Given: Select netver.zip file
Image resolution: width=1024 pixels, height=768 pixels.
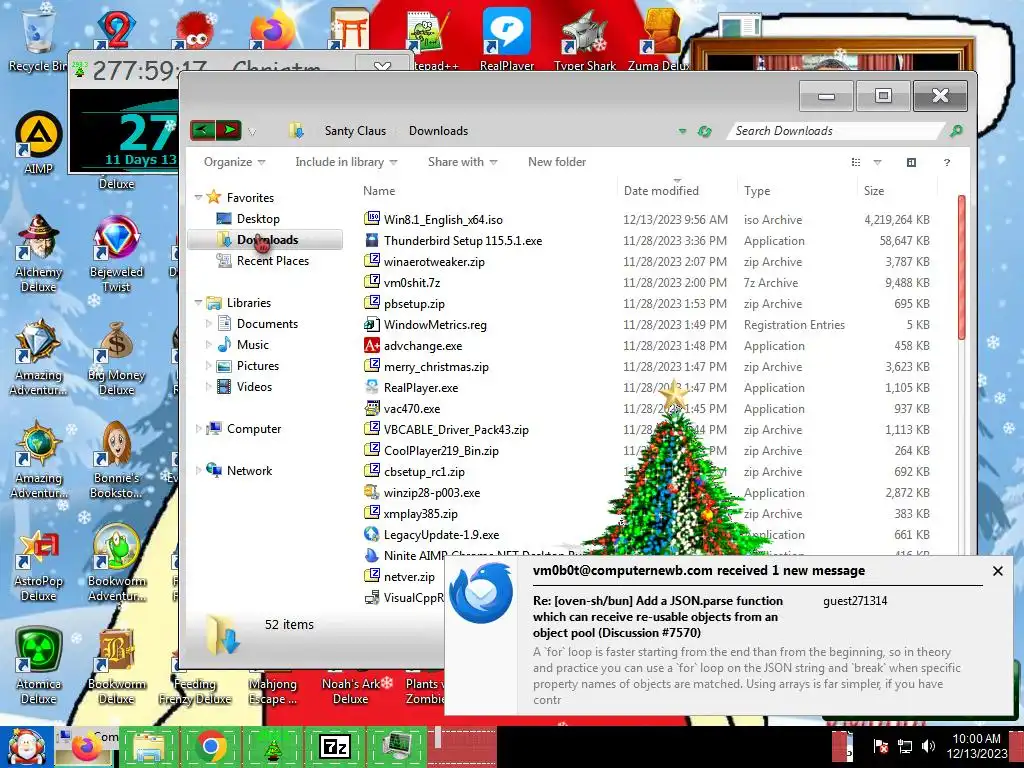Looking at the screenshot, I should point(409,577).
